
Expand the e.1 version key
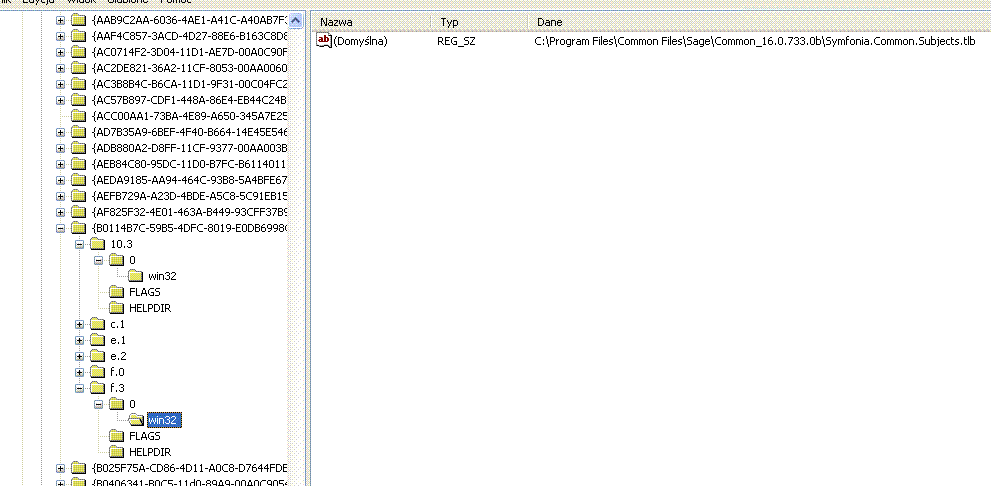coord(80,340)
